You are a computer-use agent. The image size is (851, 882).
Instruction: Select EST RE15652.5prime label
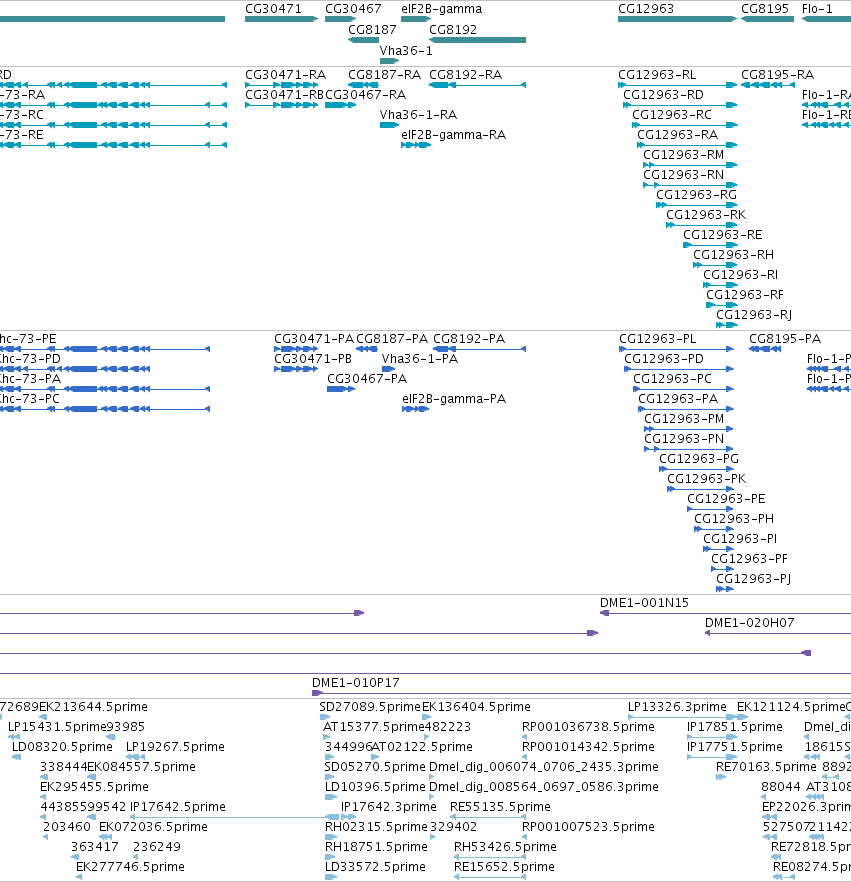504,867
